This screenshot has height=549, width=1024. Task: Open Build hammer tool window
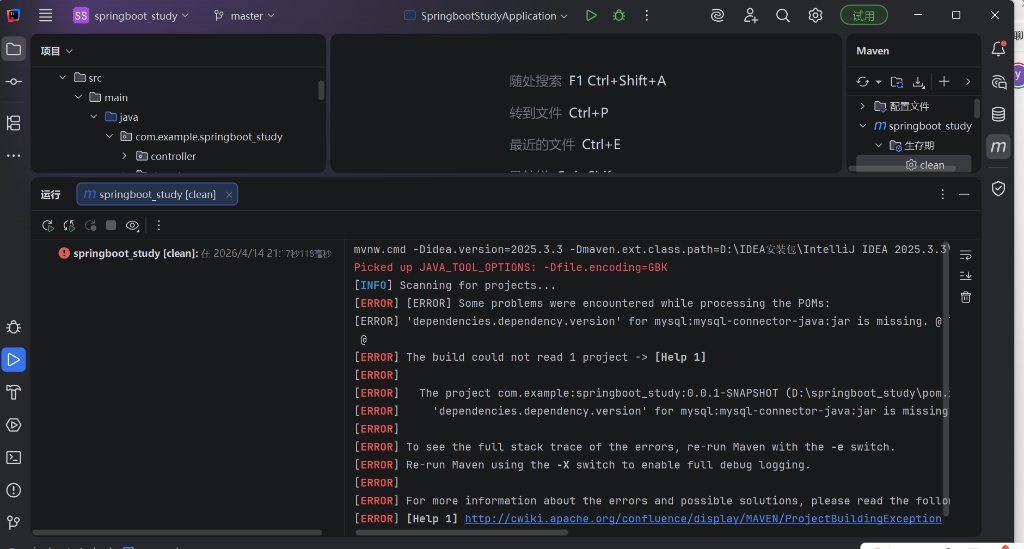[x=14, y=392]
